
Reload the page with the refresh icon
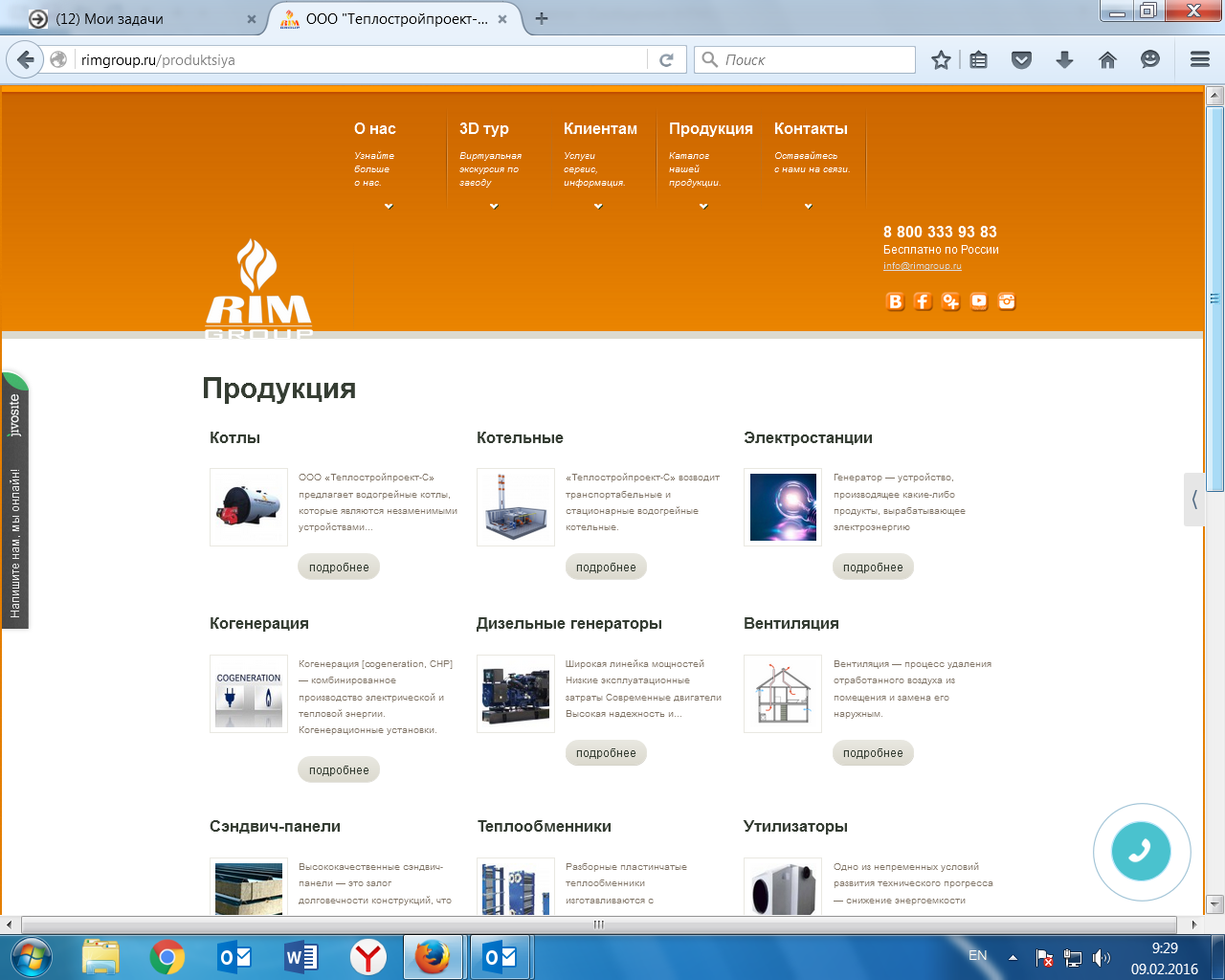click(667, 60)
